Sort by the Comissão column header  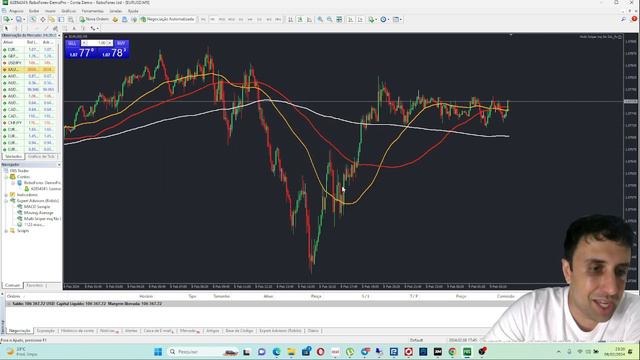[x=505, y=296]
